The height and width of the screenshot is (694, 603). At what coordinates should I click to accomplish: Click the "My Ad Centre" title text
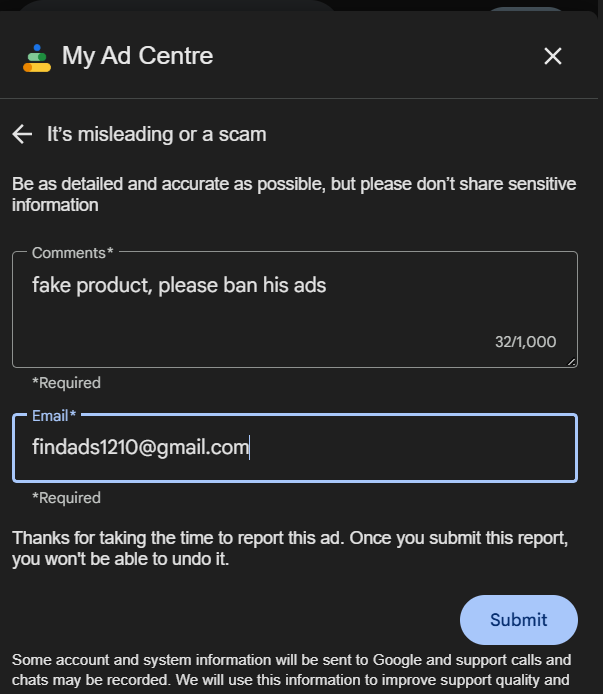pyautogui.click(x=137, y=56)
